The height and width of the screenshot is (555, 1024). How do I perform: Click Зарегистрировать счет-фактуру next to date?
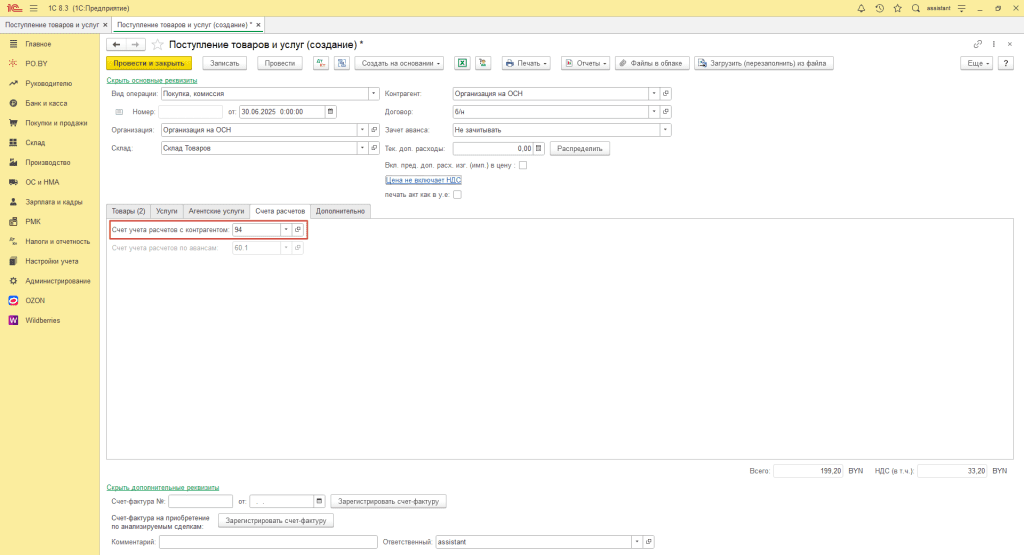click(389, 501)
